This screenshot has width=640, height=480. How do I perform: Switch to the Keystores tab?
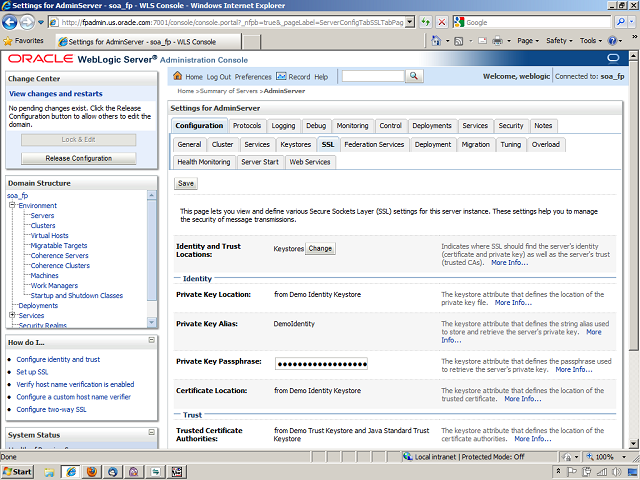(x=295, y=144)
